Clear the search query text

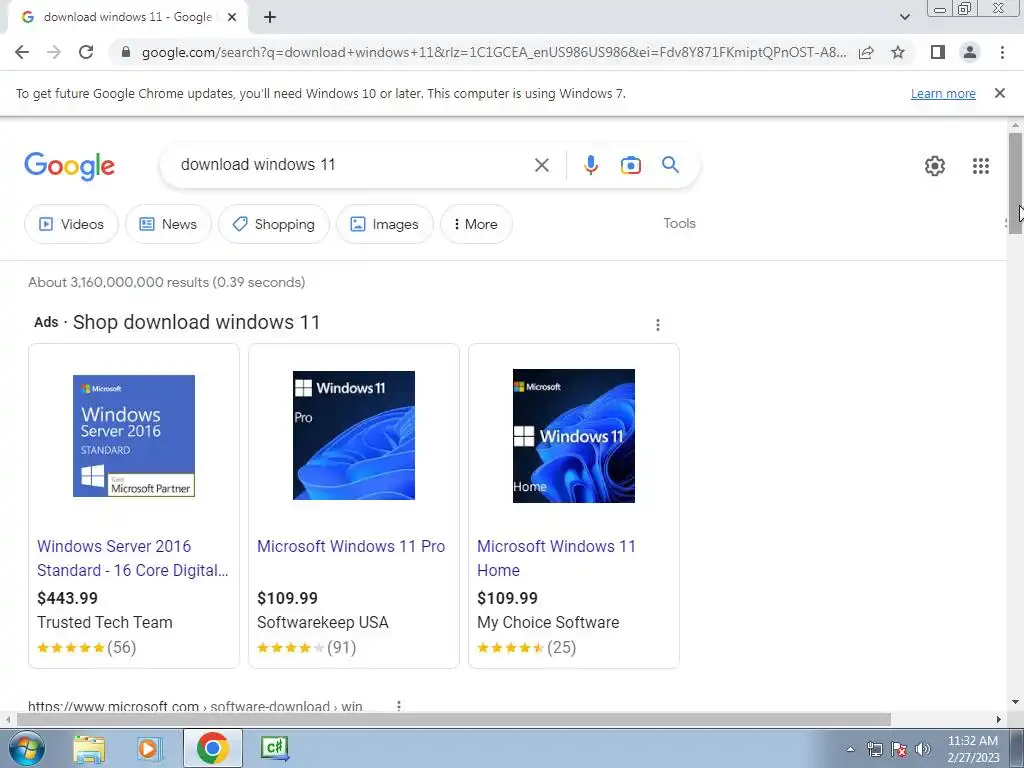pos(541,165)
